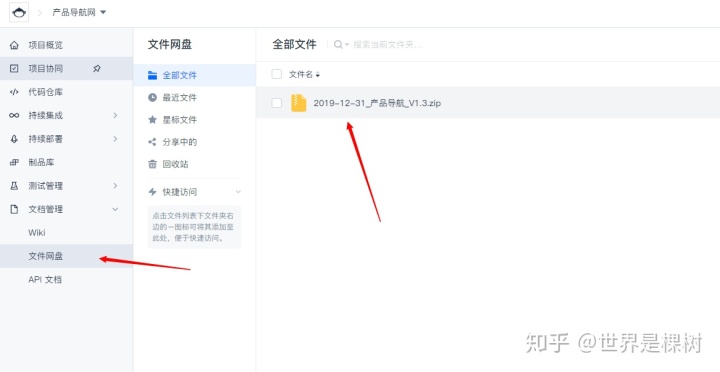The image size is (720, 372).
Task: Select 文件网盘 in the sidebar
Action: [x=67, y=256]
